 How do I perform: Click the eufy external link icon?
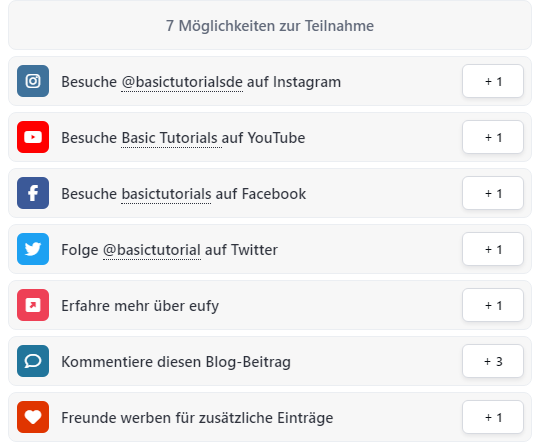(x=33, y=305)
